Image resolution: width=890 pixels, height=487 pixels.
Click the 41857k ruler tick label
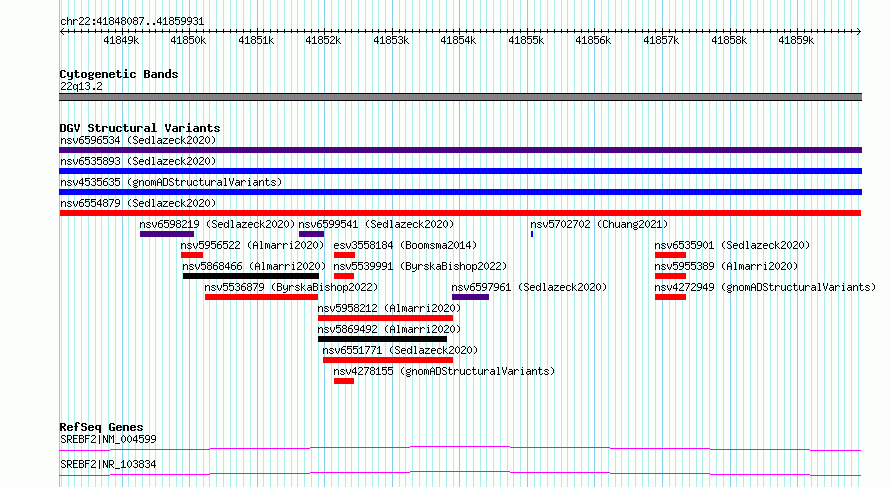[x=661, y=40]
